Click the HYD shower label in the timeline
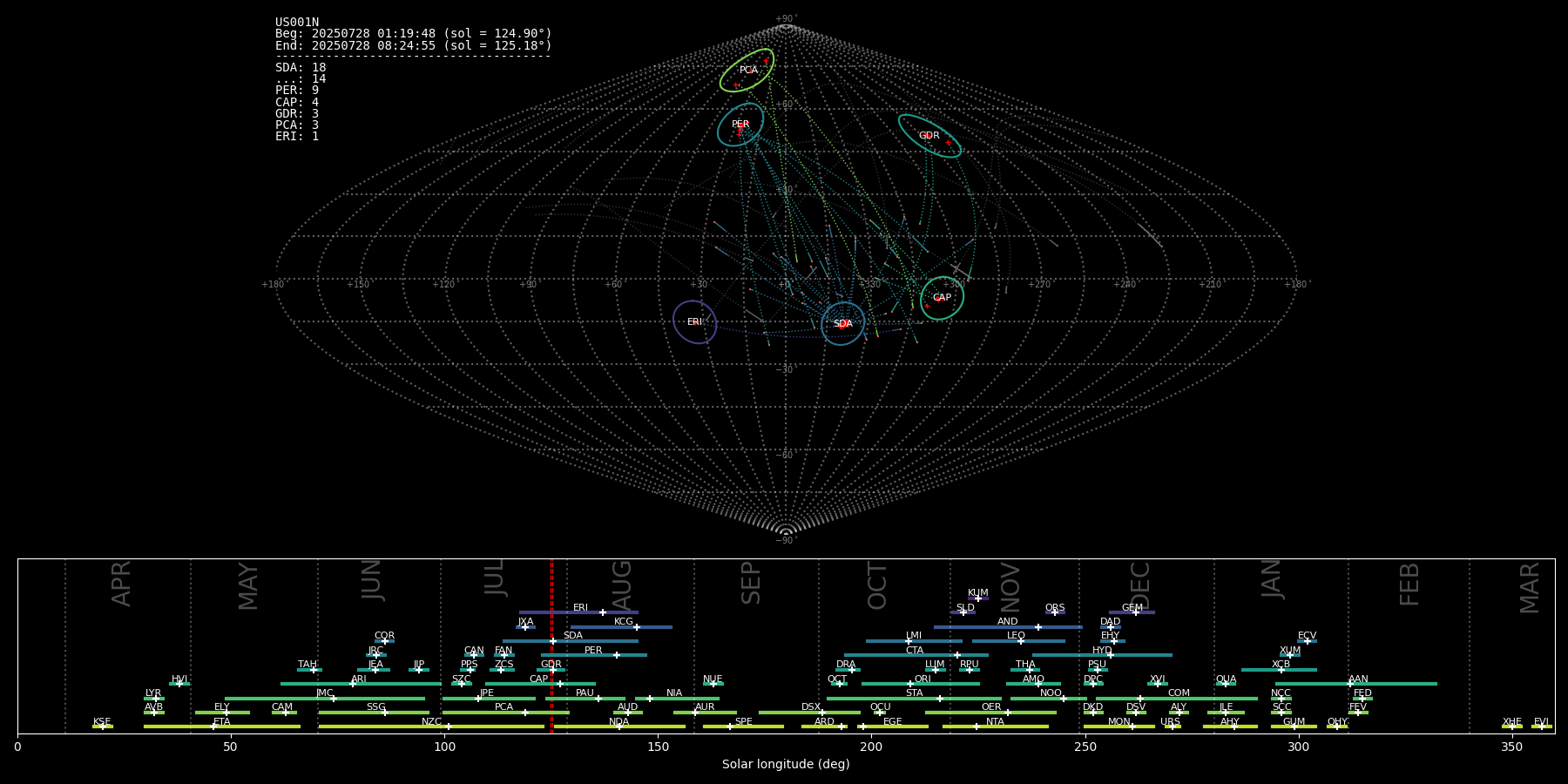Viewport: 1568px width, 784px height. pyautogui.click(x=1102, y=650)
